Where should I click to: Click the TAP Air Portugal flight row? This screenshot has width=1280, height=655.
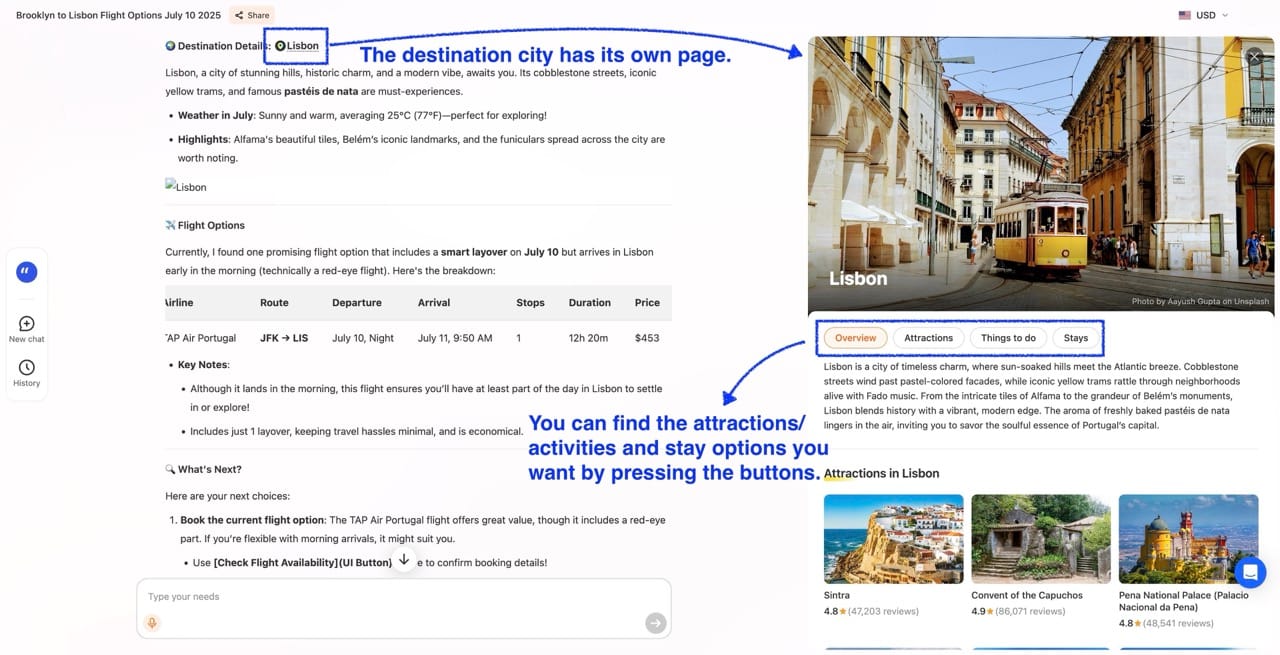coord(418,338)
